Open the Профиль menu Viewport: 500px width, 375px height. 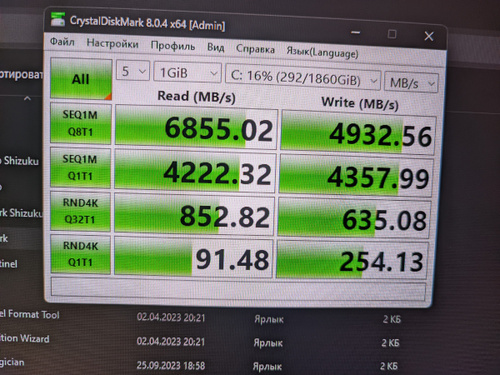173,46
